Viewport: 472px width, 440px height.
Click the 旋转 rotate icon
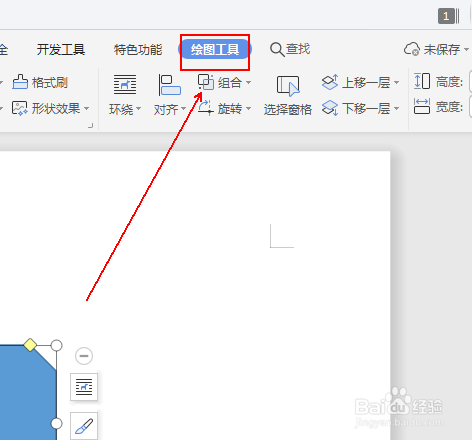[x=206, y=108]
